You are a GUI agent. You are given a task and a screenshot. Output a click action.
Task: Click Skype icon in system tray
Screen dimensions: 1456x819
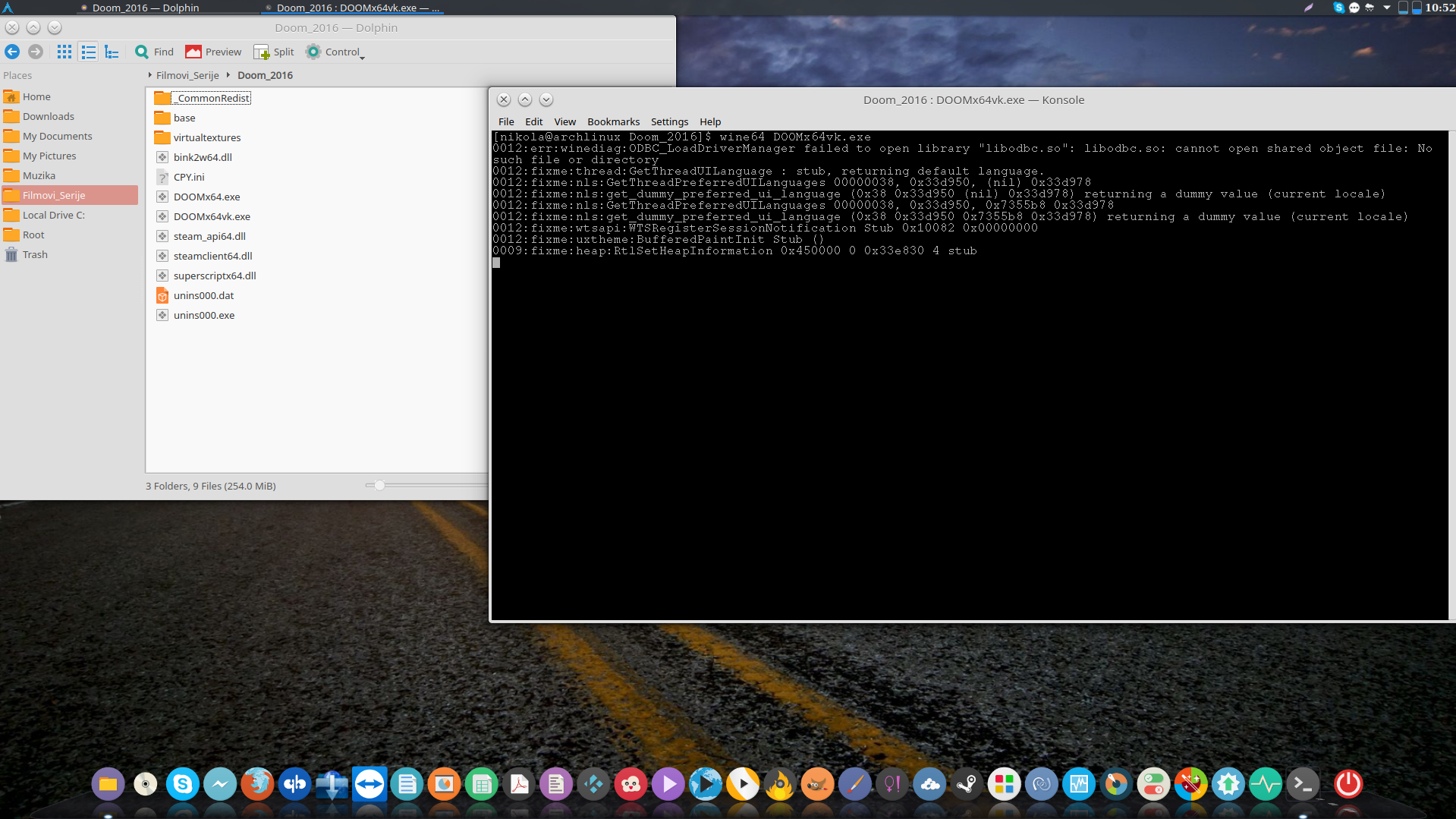pyautogui.click(x=1338, y=8)
